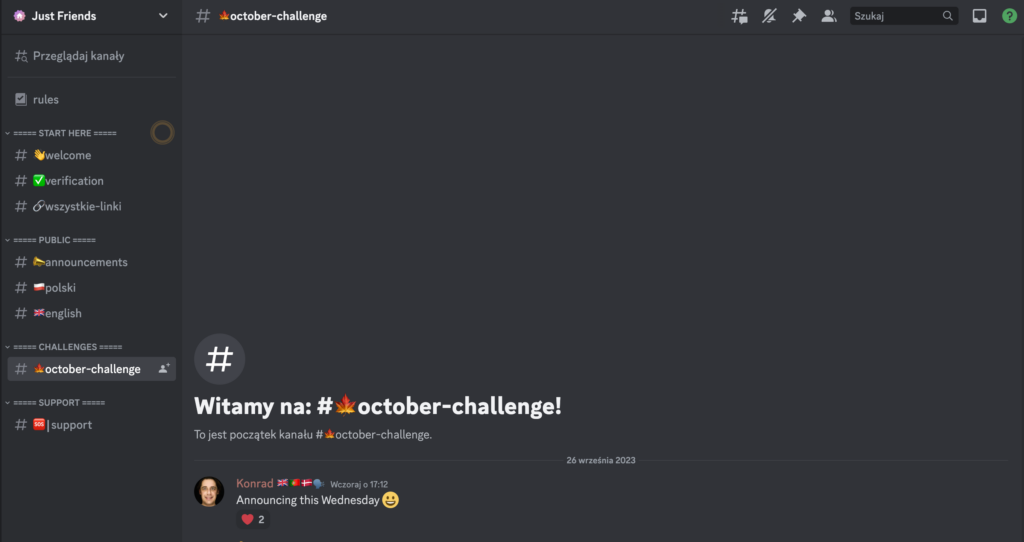
Task: Click the heart reaction with count 2
Action: [x=253, y=520]
